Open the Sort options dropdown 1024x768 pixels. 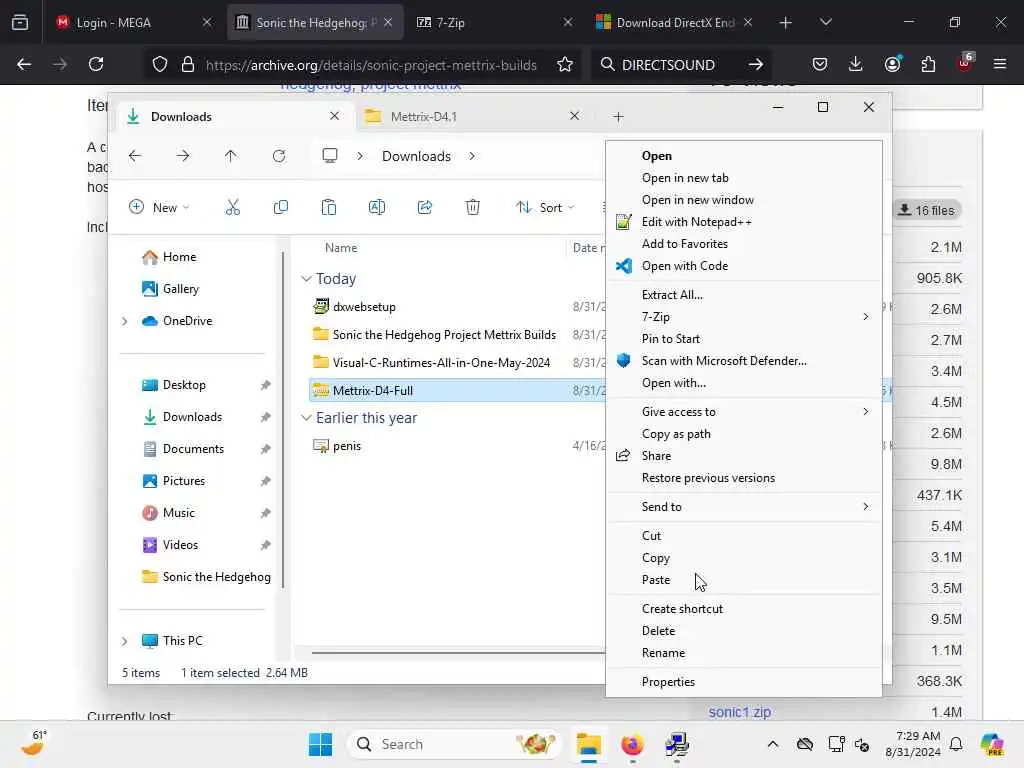[x=546, y=208]
